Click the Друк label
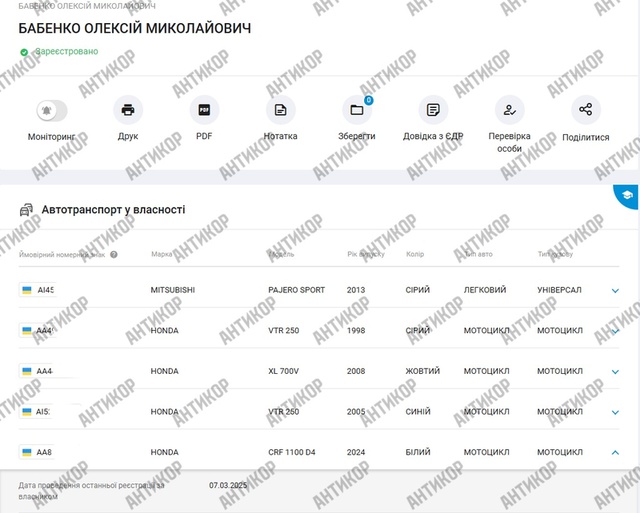Image resolution: width=640 pixels, height=513 pixels. point(128,136)
